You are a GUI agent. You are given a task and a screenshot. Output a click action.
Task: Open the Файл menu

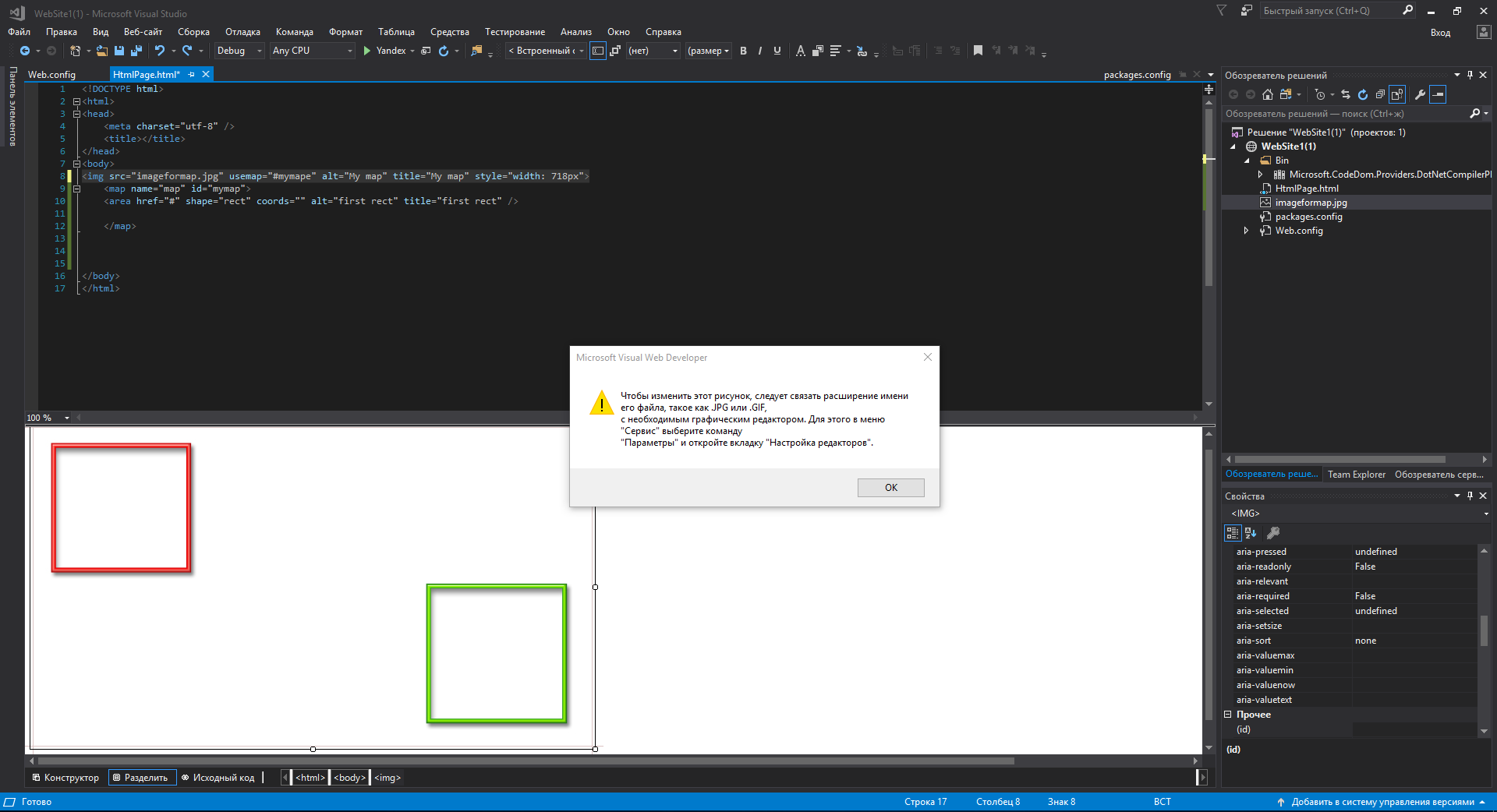[x=19, y=32]
